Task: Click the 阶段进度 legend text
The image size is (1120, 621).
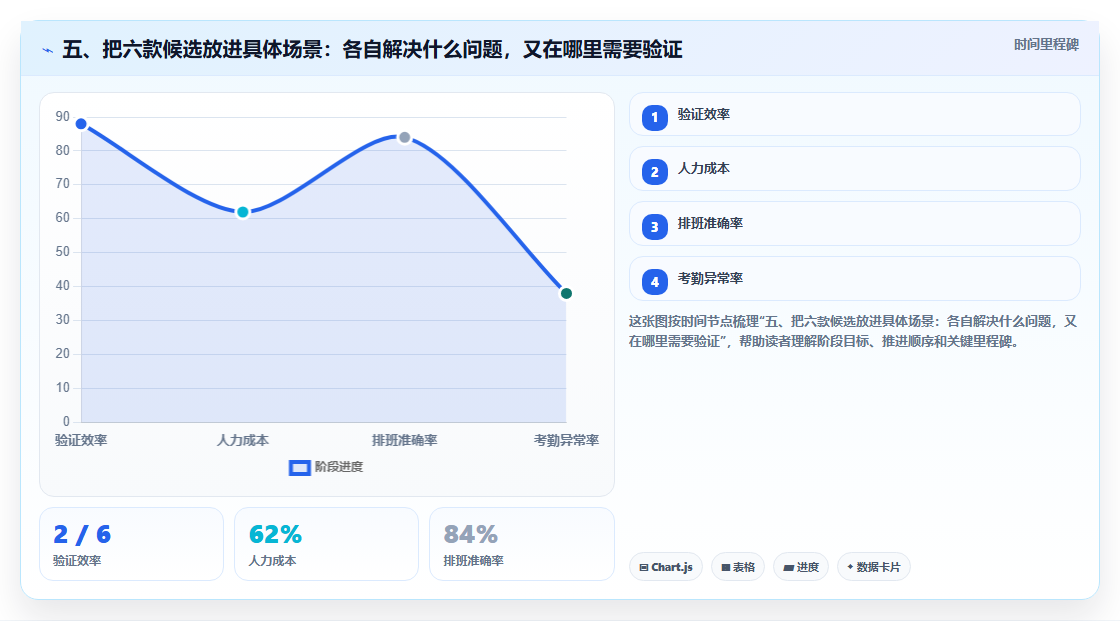Action: click(x=339, y=467)
